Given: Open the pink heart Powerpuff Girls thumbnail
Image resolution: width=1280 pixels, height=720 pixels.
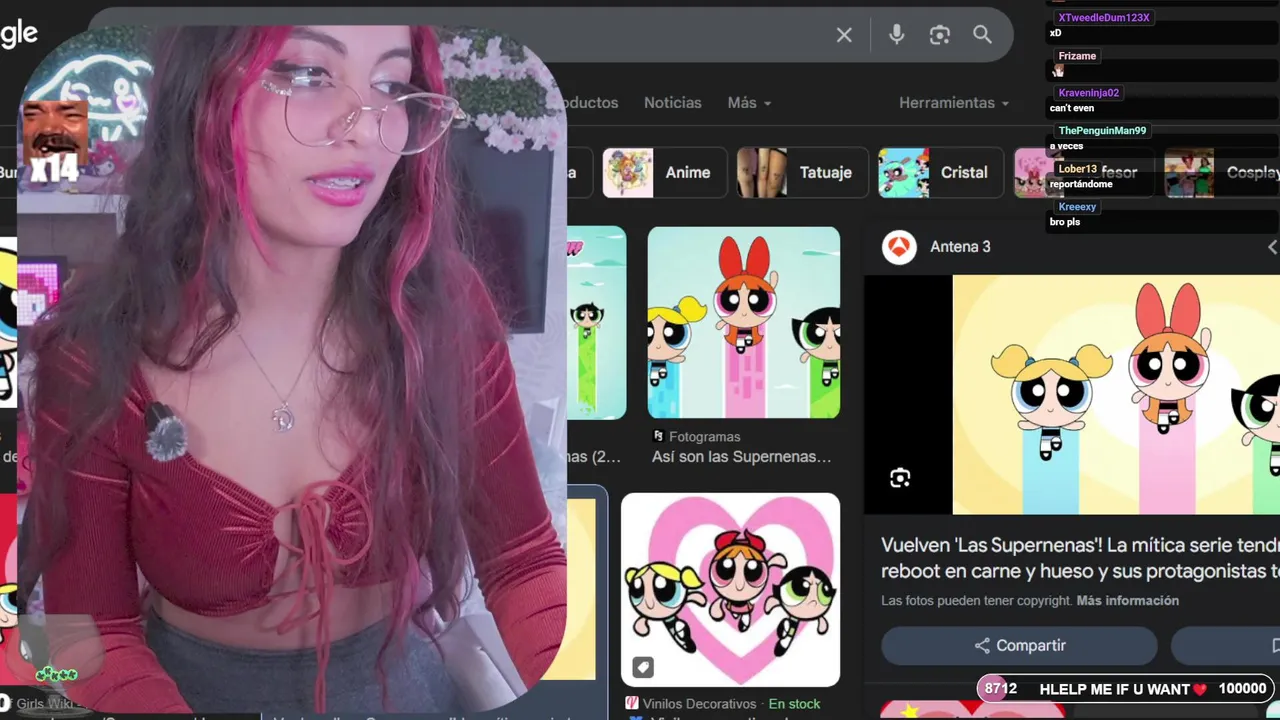Looking at the screenshot, I should tap(730, 589).
